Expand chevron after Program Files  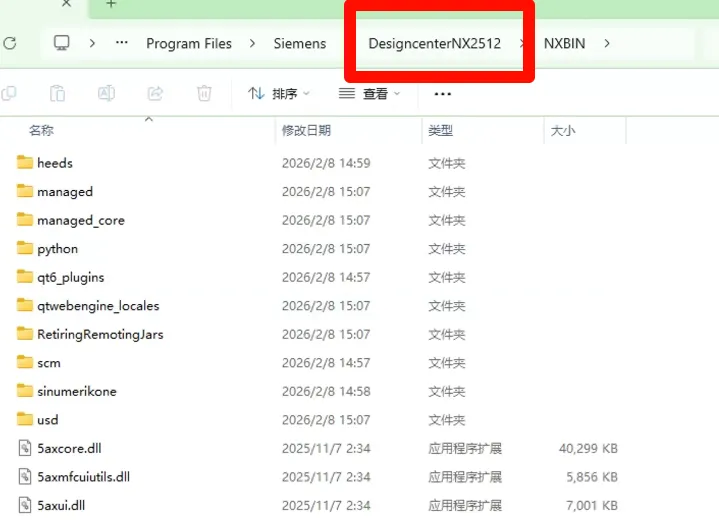[x=252, y=44]
